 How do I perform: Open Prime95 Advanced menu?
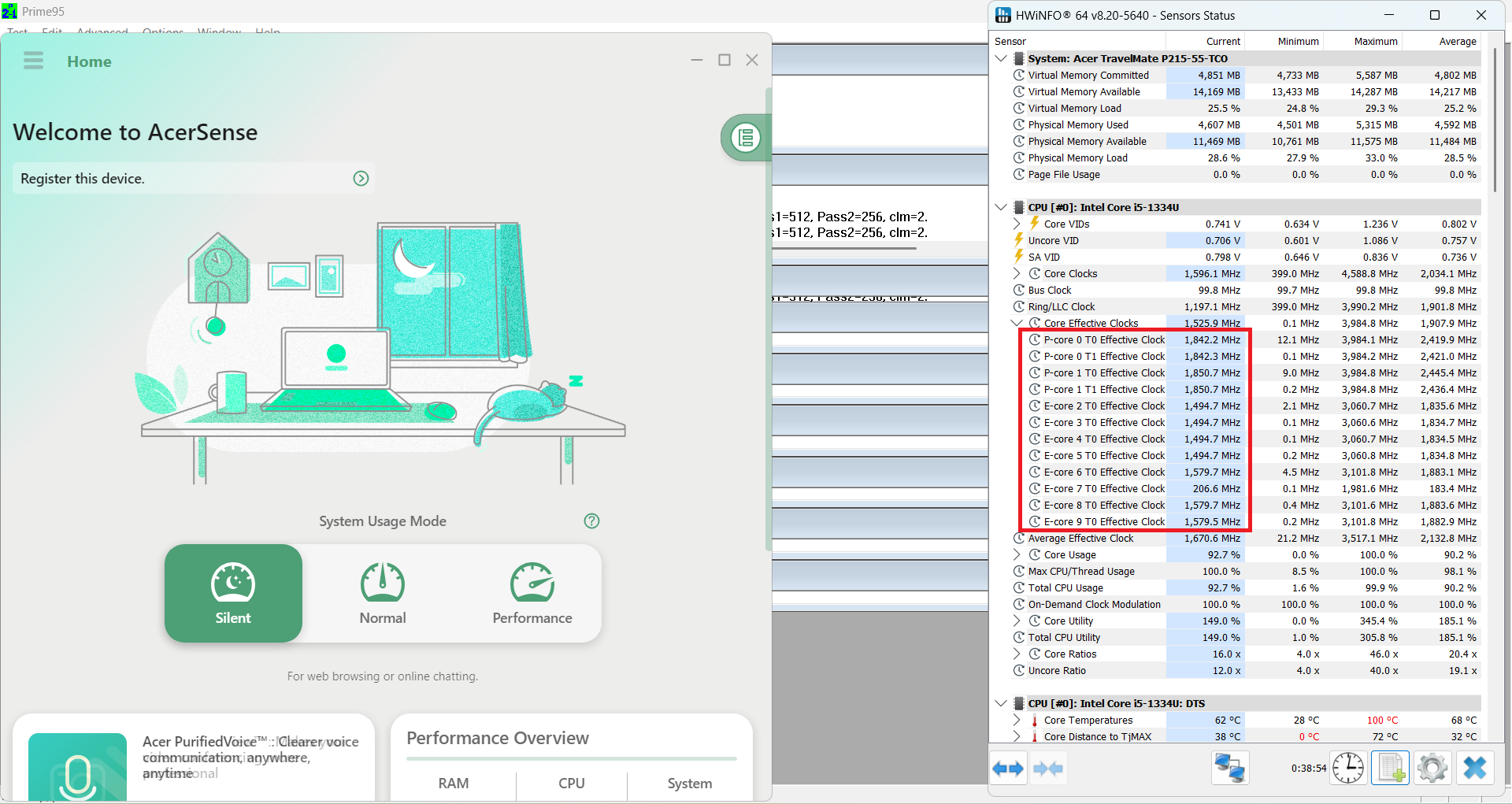pyautogui.click(x=102, y=31)
